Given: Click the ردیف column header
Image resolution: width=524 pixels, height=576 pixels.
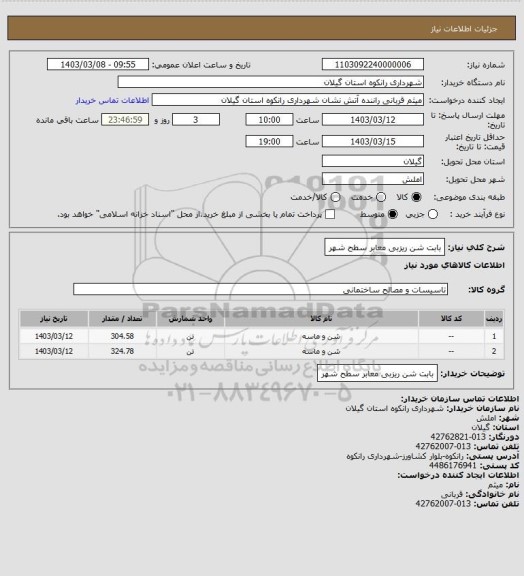Looking at the screenshot, I should click(494, 318).
